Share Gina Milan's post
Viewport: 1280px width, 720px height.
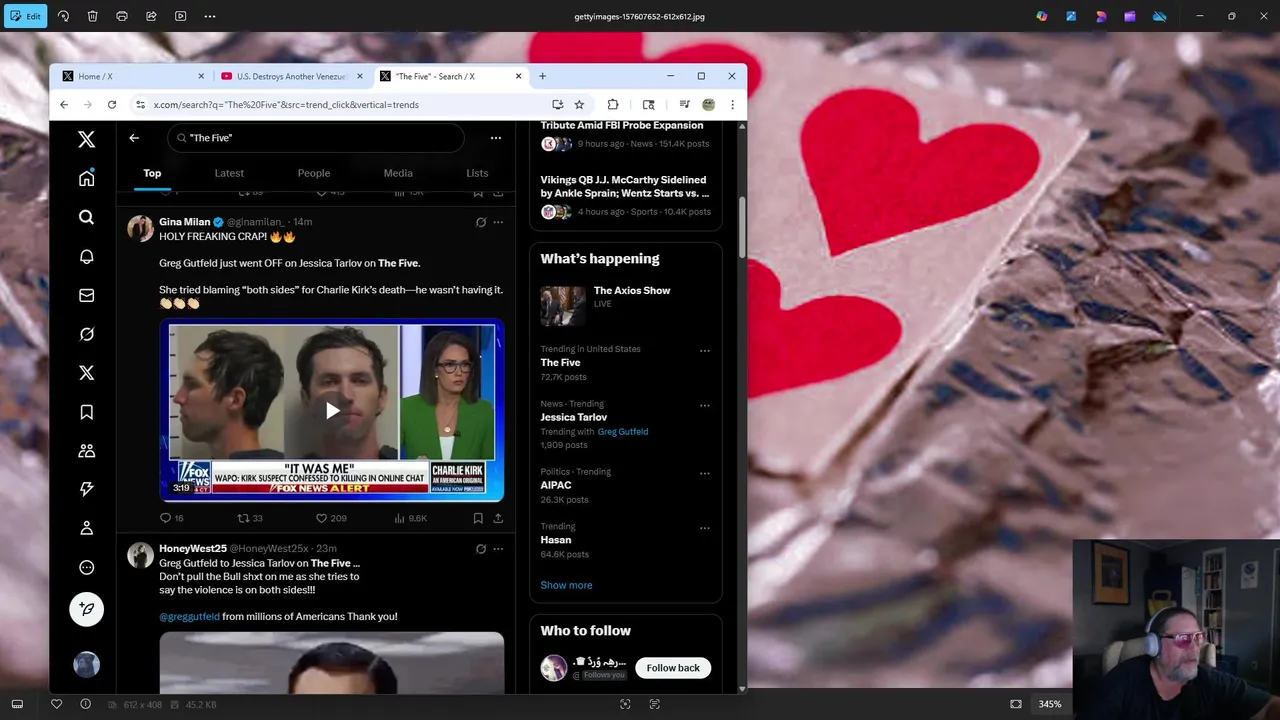pyautogui.click(x=498, y=518)
